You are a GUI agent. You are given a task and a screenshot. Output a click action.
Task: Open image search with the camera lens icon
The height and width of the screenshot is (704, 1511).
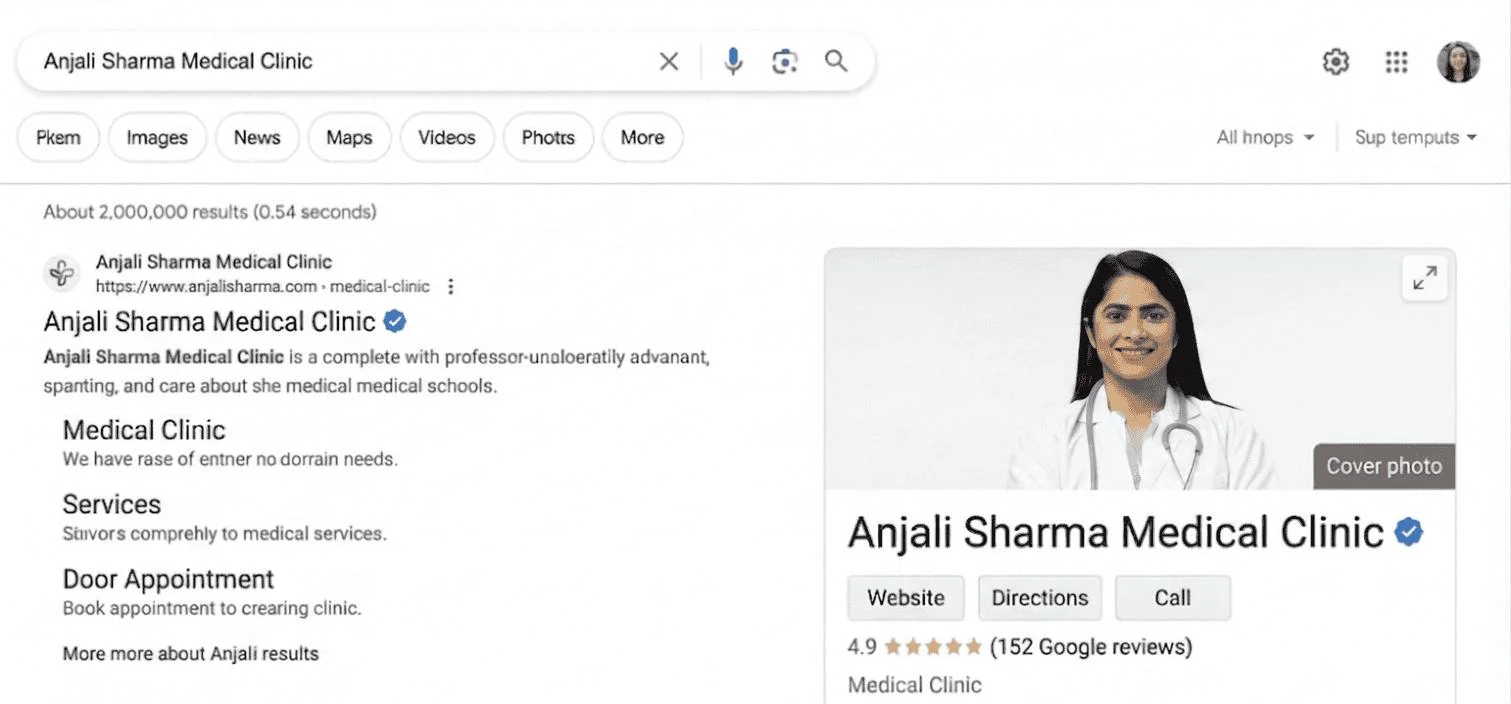785,61
